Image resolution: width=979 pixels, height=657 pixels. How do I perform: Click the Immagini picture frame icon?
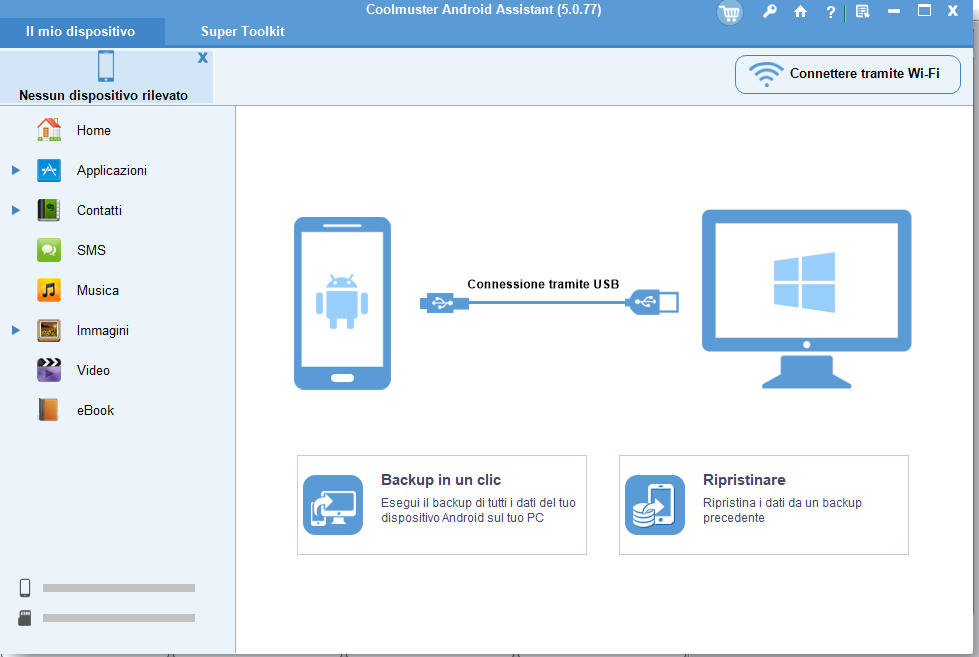pyautogui.click(x=49, y=330)
